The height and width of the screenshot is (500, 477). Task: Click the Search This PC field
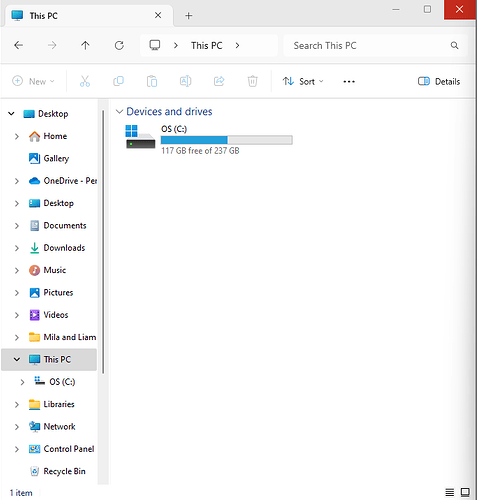tap(375, 45)
